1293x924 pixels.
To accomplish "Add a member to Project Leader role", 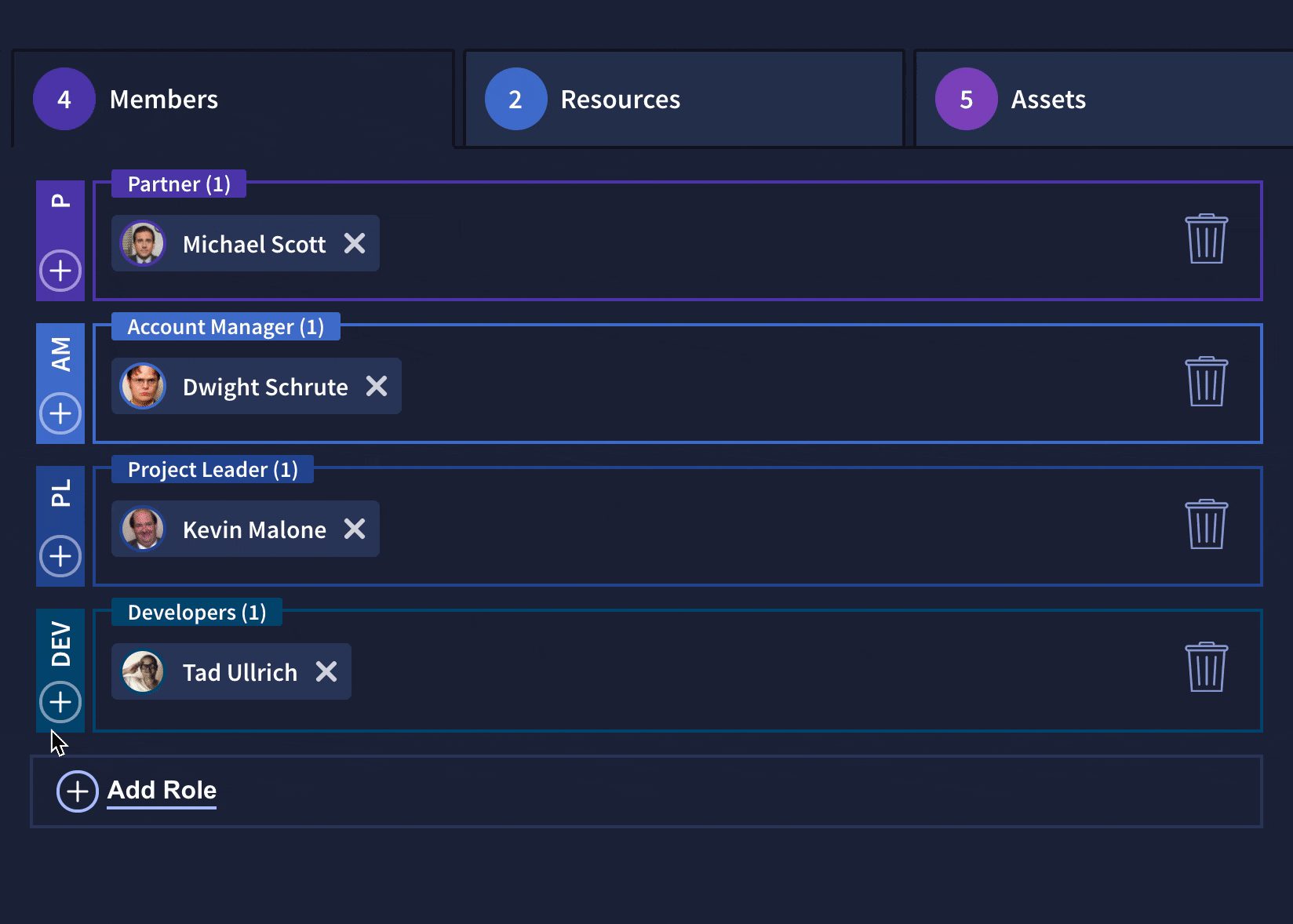I will pos(60,556).
